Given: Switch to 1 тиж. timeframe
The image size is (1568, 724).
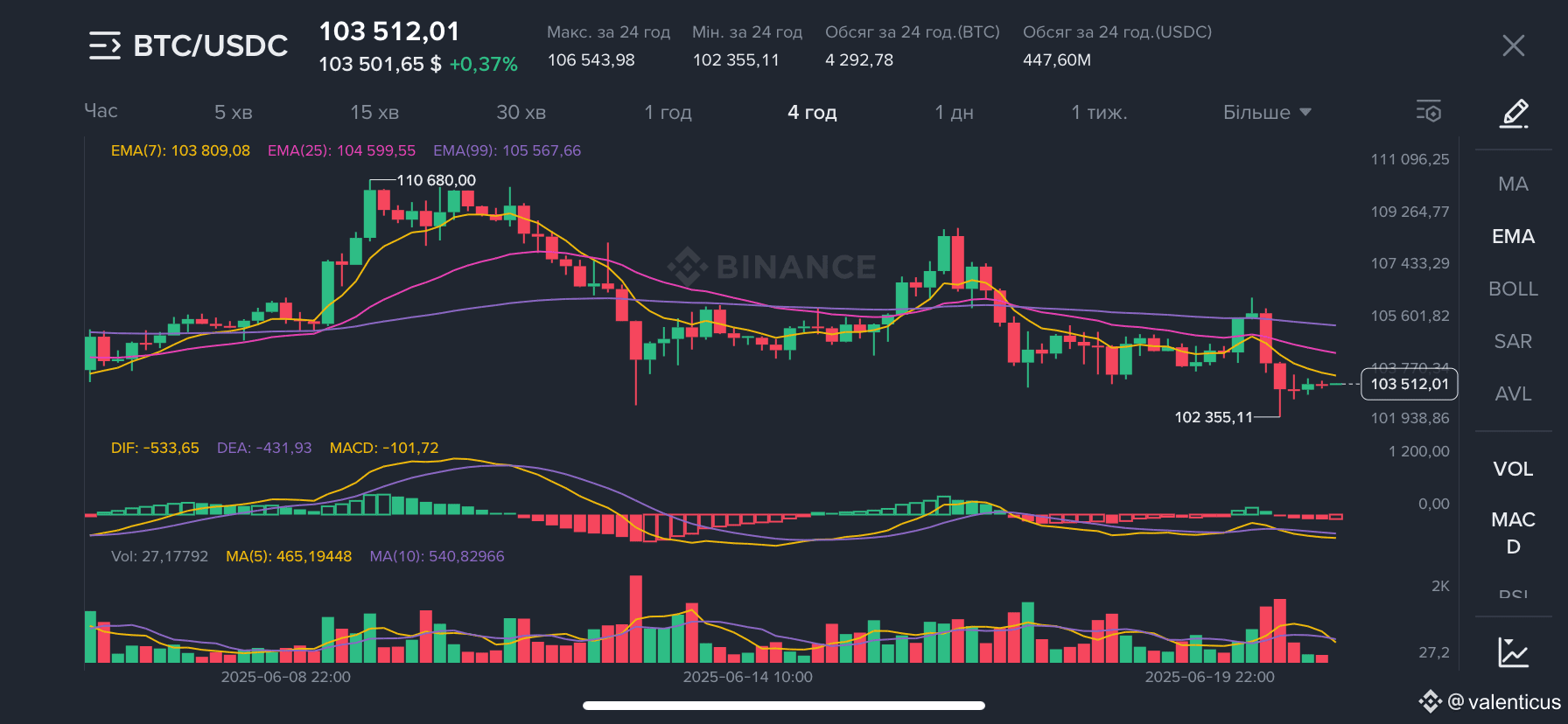Looking at the screenshot, I should (x=1099, y=112).
